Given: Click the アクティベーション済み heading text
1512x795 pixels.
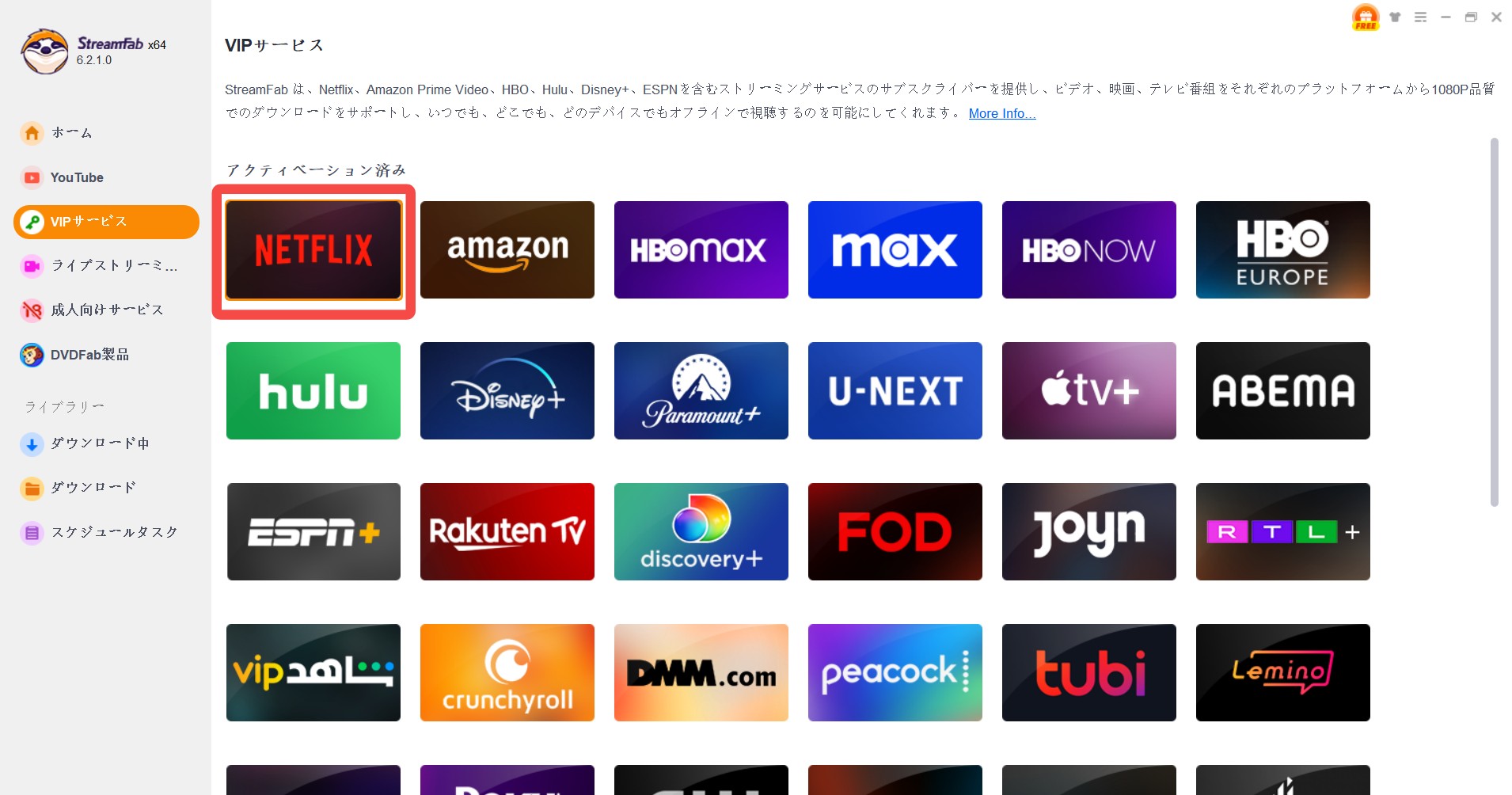Looking at the screenshot, I should click(x=316, y=170).
